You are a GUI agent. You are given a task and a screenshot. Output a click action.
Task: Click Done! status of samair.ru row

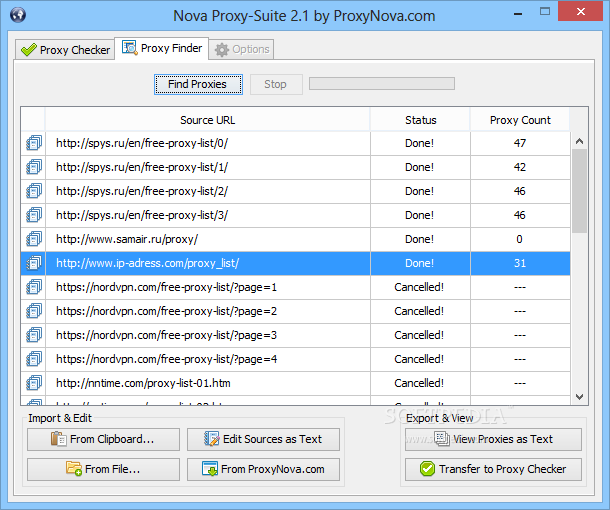pos(419,239)
